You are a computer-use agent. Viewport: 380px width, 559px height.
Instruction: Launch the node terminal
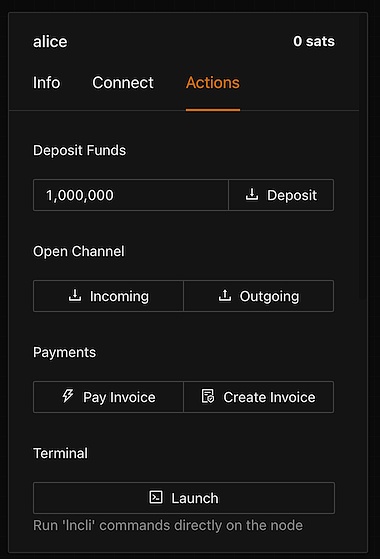[x=184, y=498]
